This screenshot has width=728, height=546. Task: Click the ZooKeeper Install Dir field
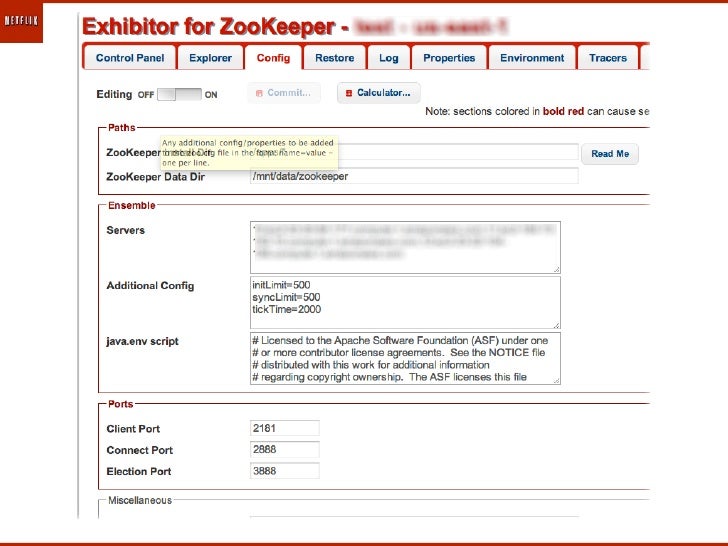pyautogui.click(x=414, y=152)
